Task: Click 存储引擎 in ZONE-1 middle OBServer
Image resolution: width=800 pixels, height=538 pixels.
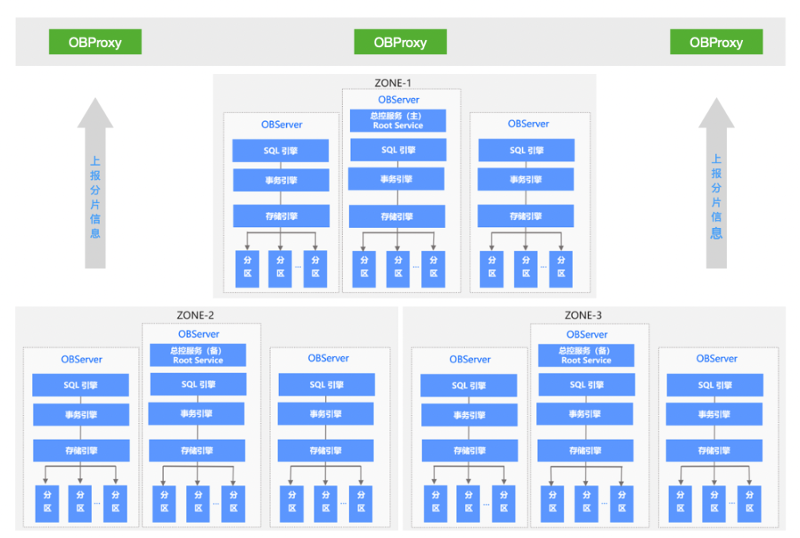Action: coord(397,216)
